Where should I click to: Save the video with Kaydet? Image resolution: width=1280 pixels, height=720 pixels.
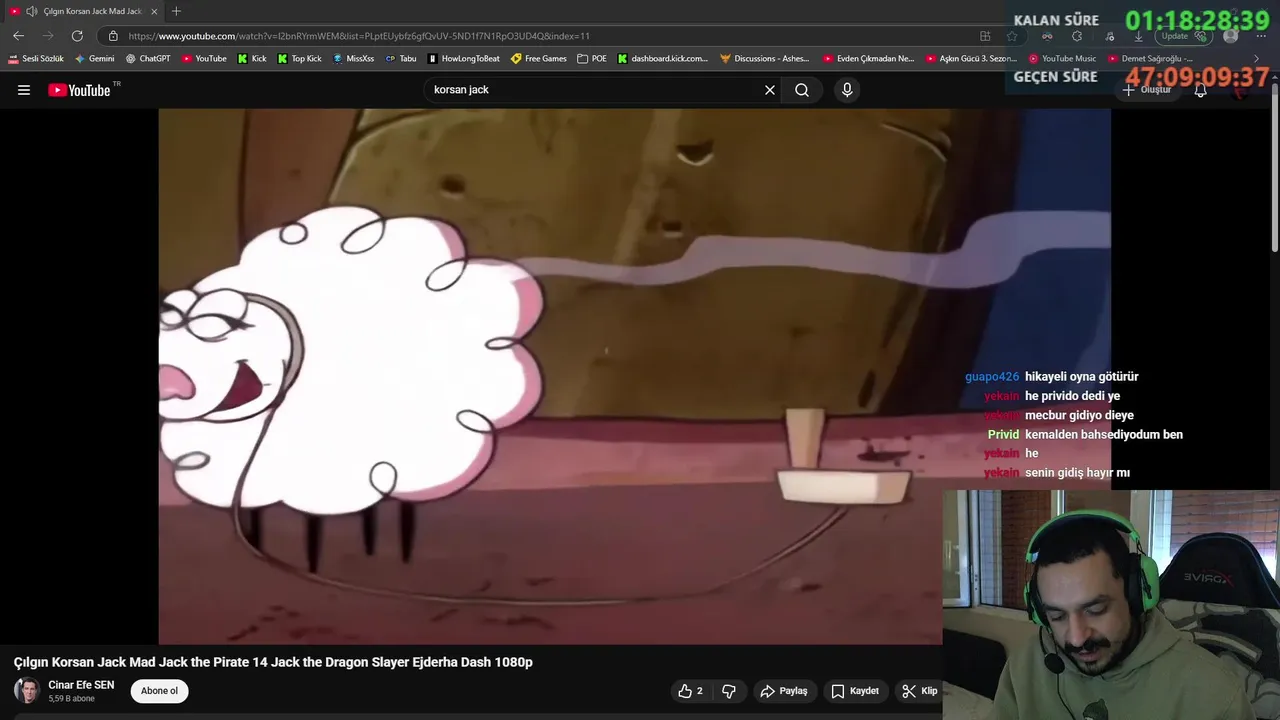pyautogui.click(x=855, y=691)
